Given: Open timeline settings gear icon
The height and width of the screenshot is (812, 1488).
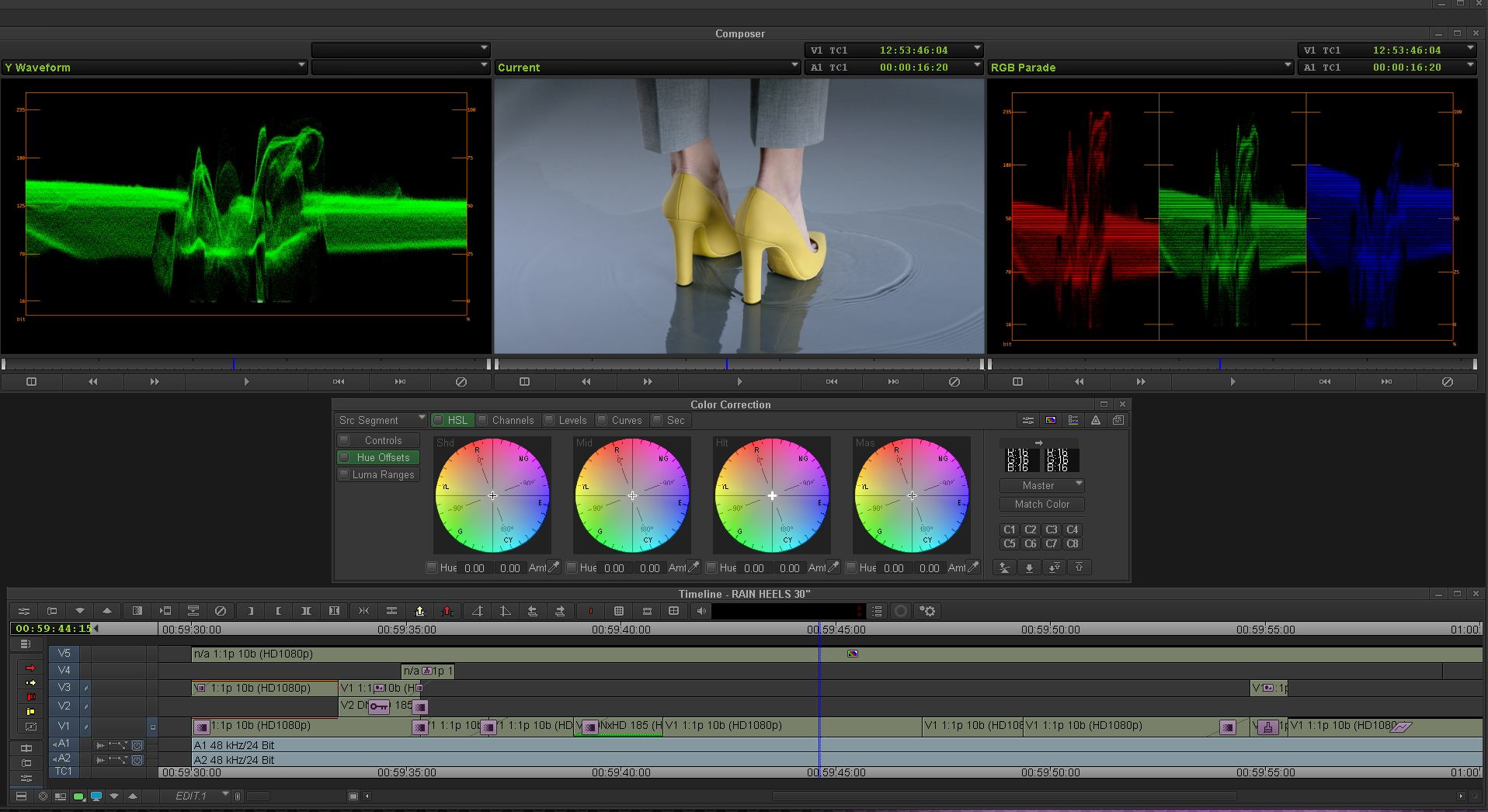Looking at the screenshot, I should click(927, 611).
